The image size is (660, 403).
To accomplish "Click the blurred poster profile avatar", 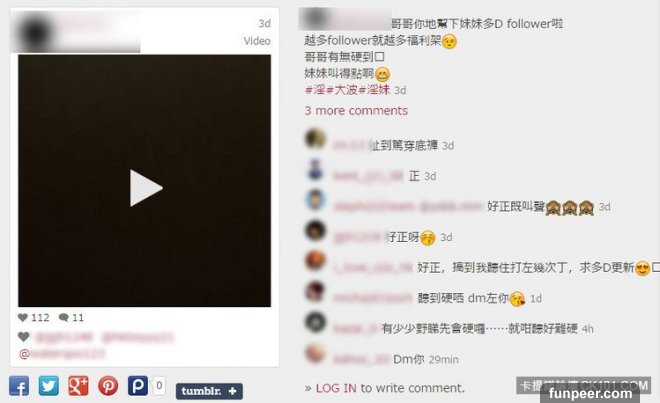I will click(35, 33).
